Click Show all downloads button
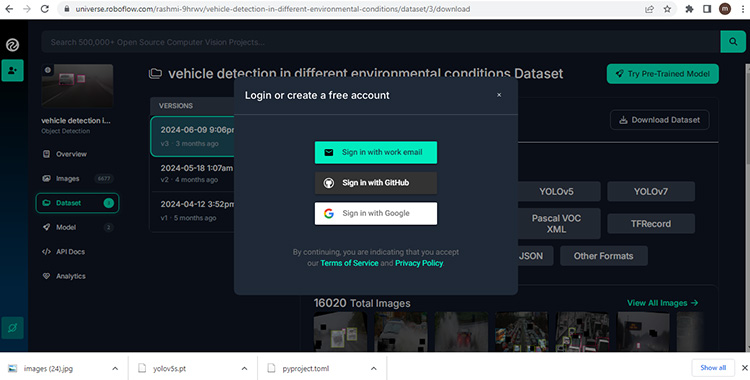Image resolution: width=750 pixels, height=380 pixels. pos(713,368)
